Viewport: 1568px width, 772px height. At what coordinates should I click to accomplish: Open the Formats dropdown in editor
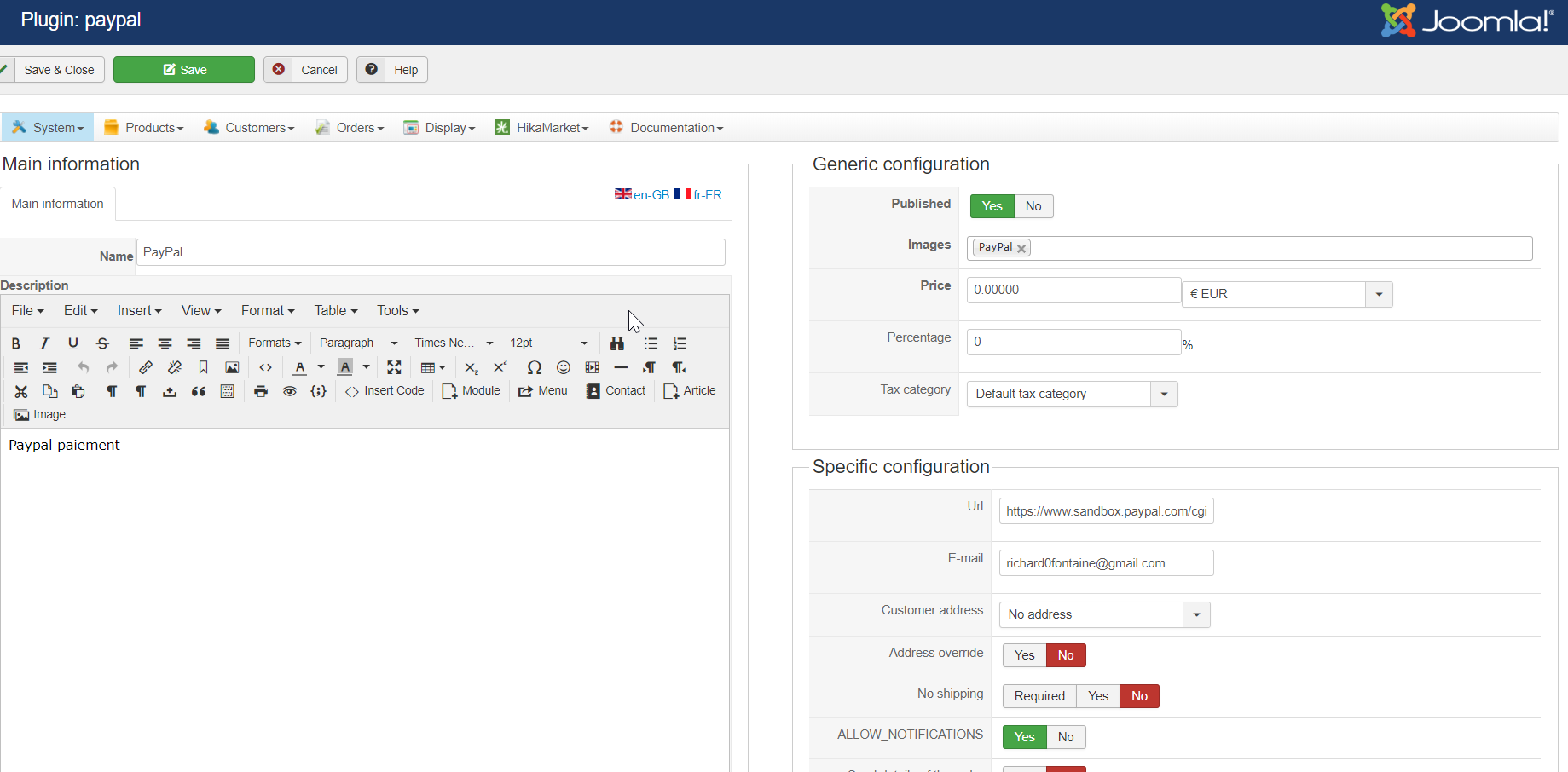coord(275,343)
